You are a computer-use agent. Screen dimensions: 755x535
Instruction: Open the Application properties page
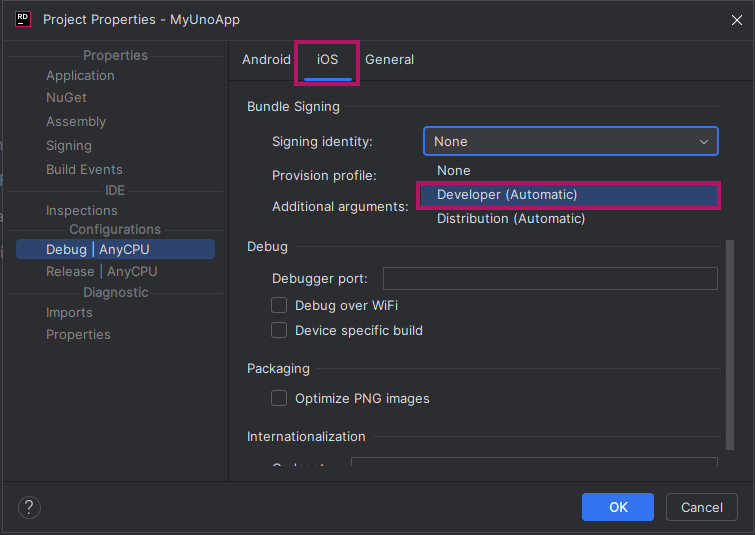(x=80, y=76)
